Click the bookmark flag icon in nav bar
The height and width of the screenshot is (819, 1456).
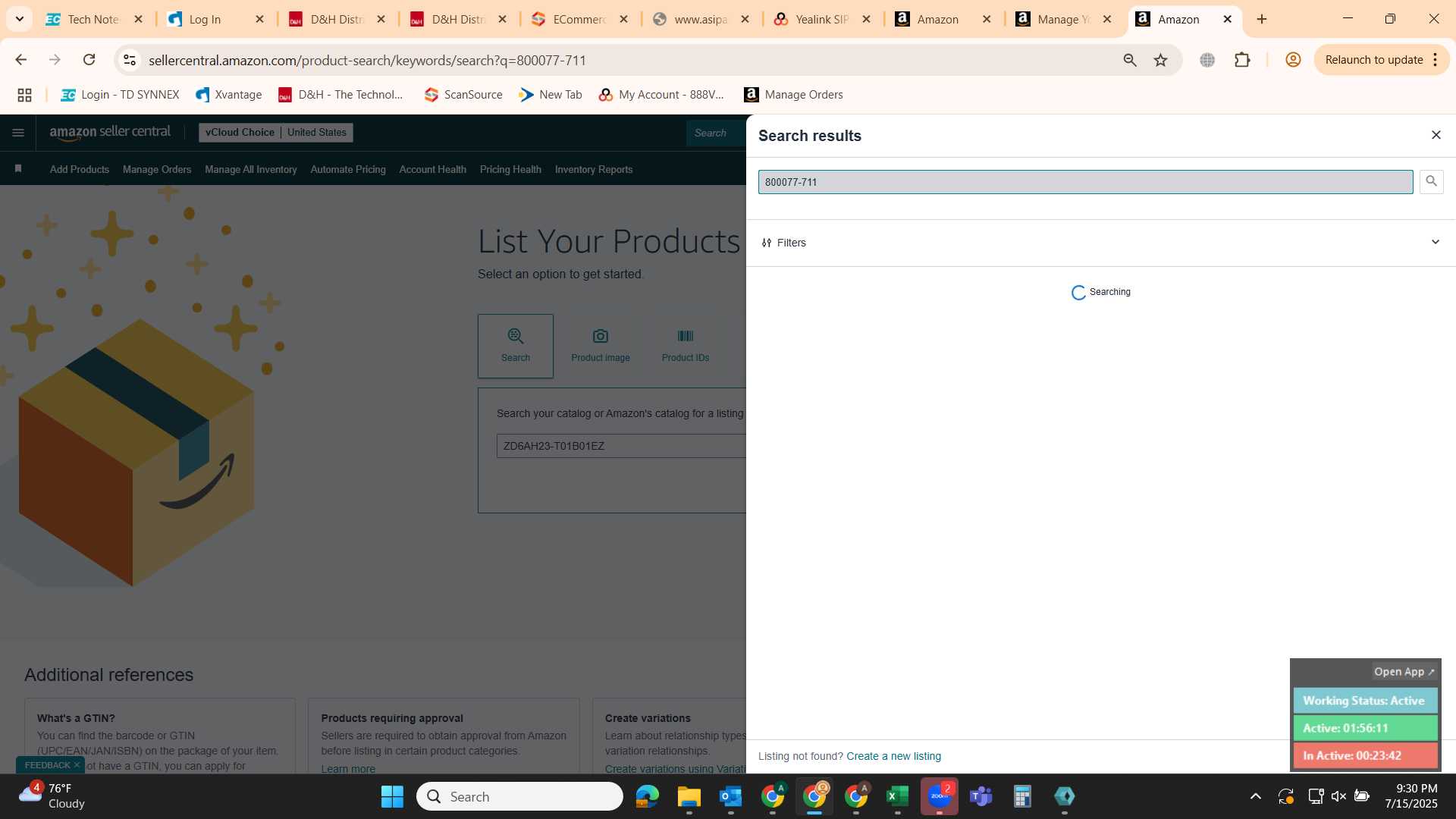click(x=18, y=169)
